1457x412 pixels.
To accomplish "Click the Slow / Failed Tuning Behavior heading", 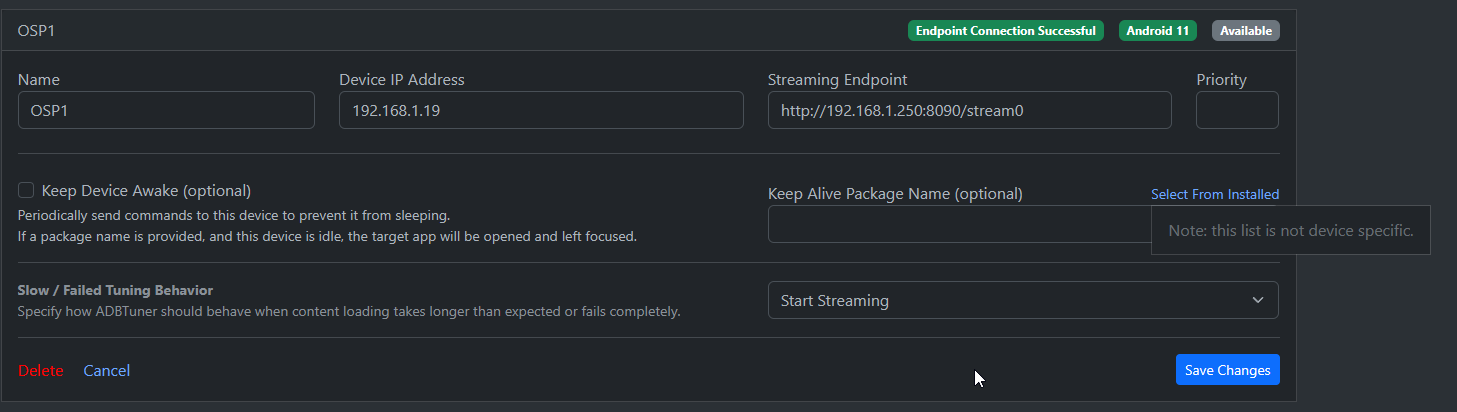I will tap(115, 290).
